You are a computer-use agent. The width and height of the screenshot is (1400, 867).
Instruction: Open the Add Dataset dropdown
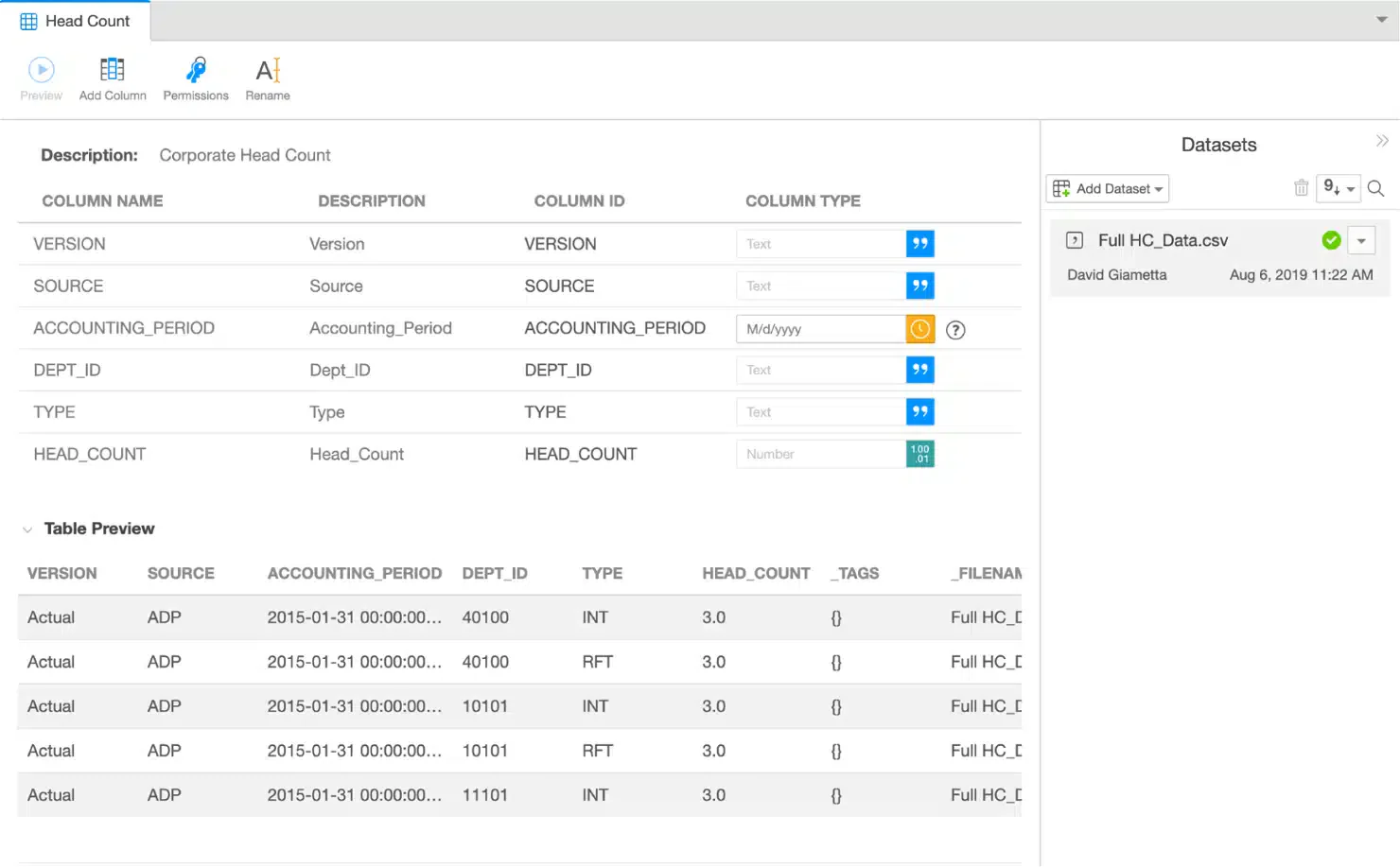[1108, 188]
